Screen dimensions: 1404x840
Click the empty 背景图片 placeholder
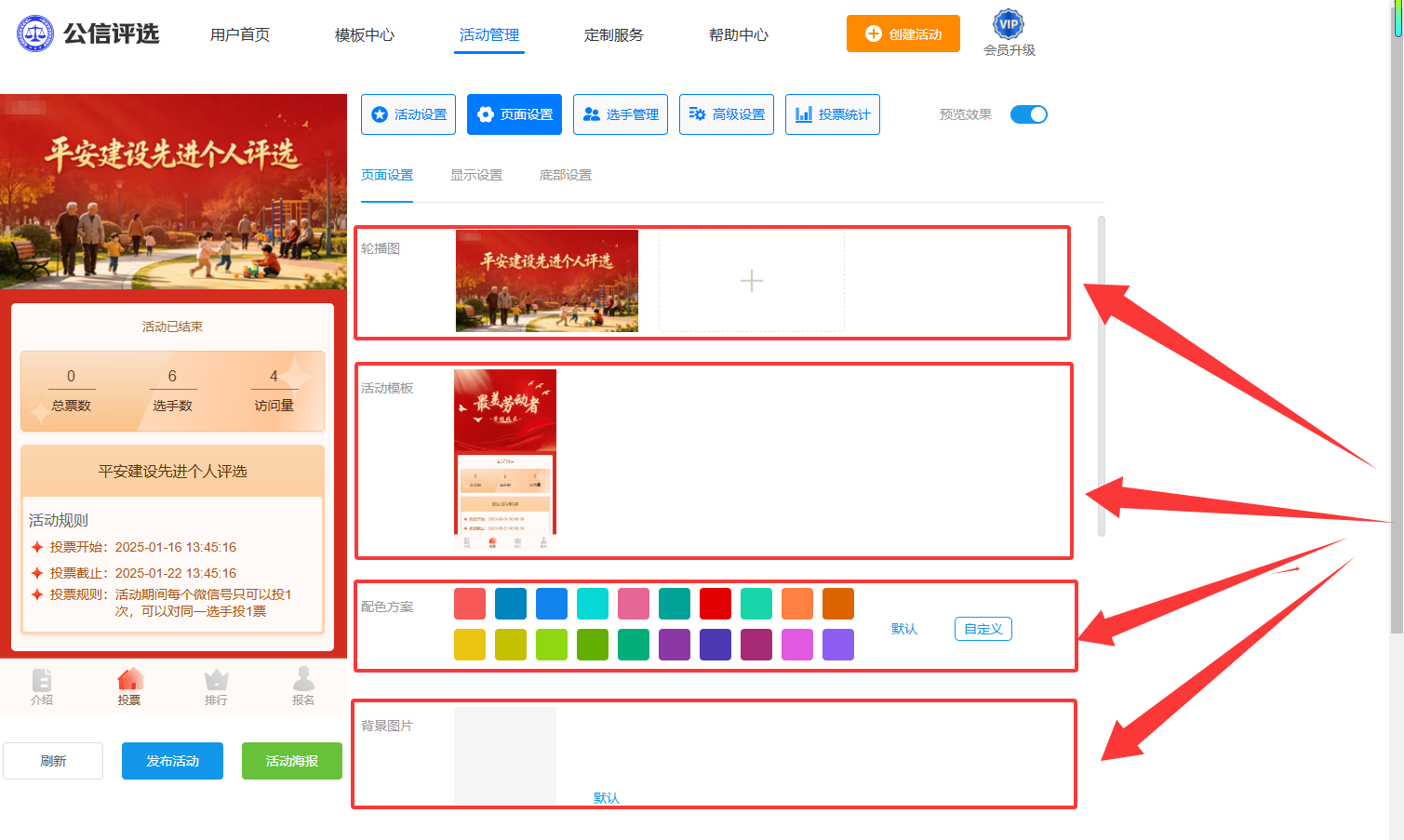tap(505, 755)
